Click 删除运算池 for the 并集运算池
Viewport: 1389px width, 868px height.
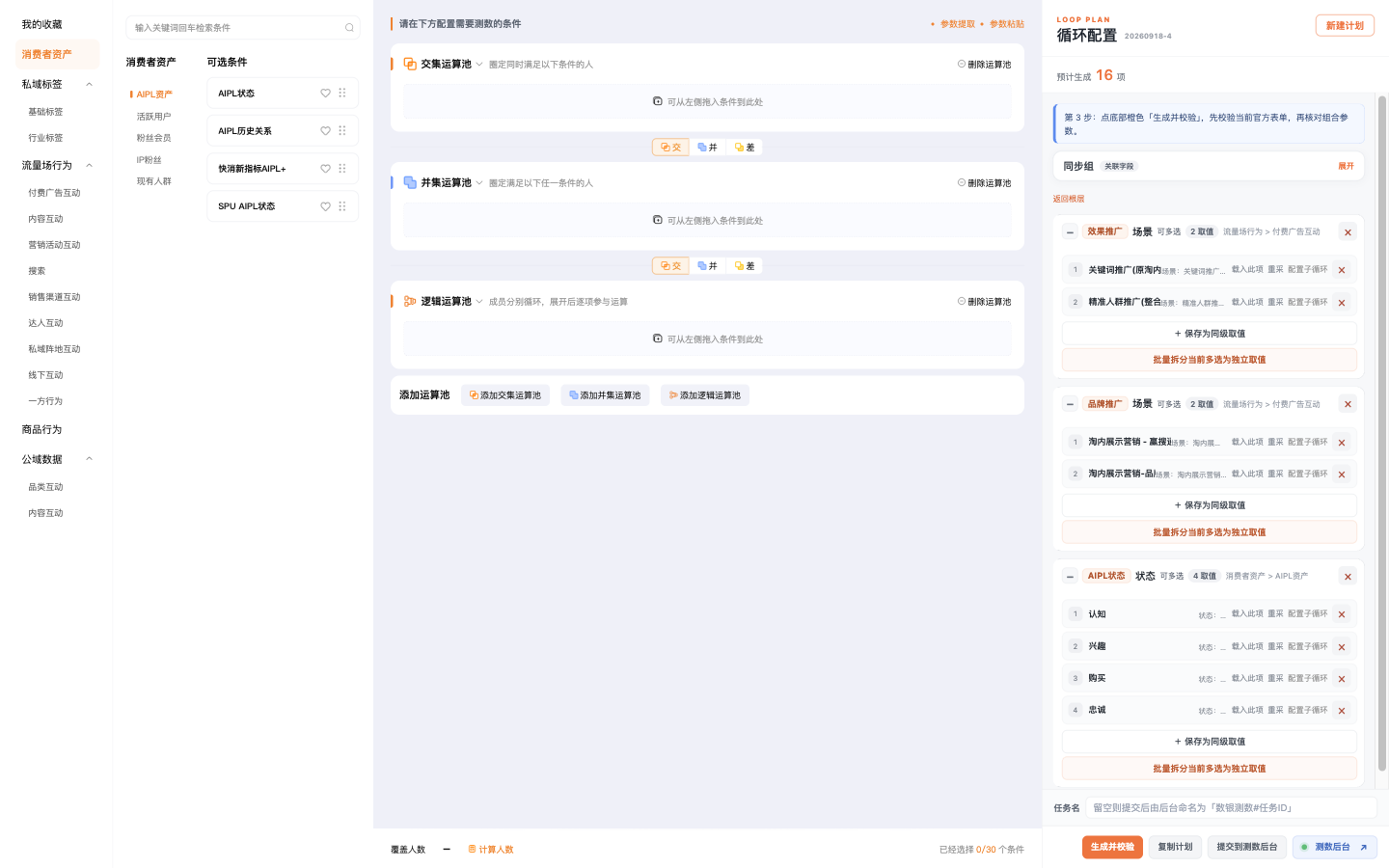coord(984,183)
